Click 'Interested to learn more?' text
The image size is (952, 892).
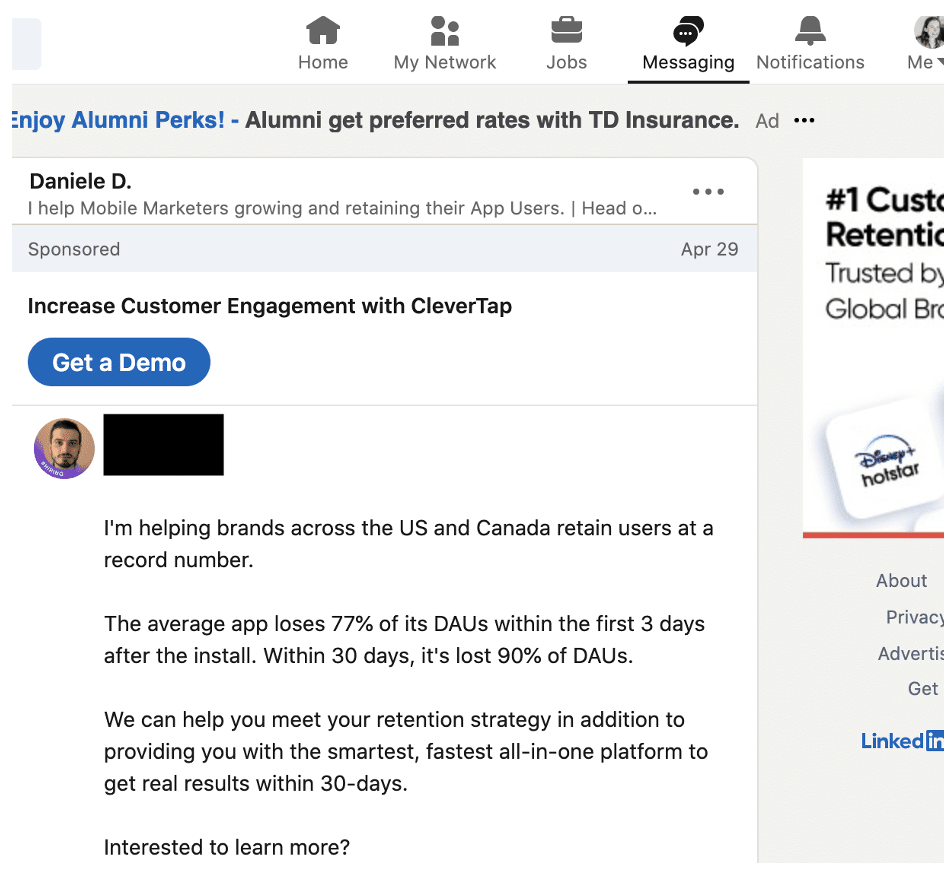point(227,847)
